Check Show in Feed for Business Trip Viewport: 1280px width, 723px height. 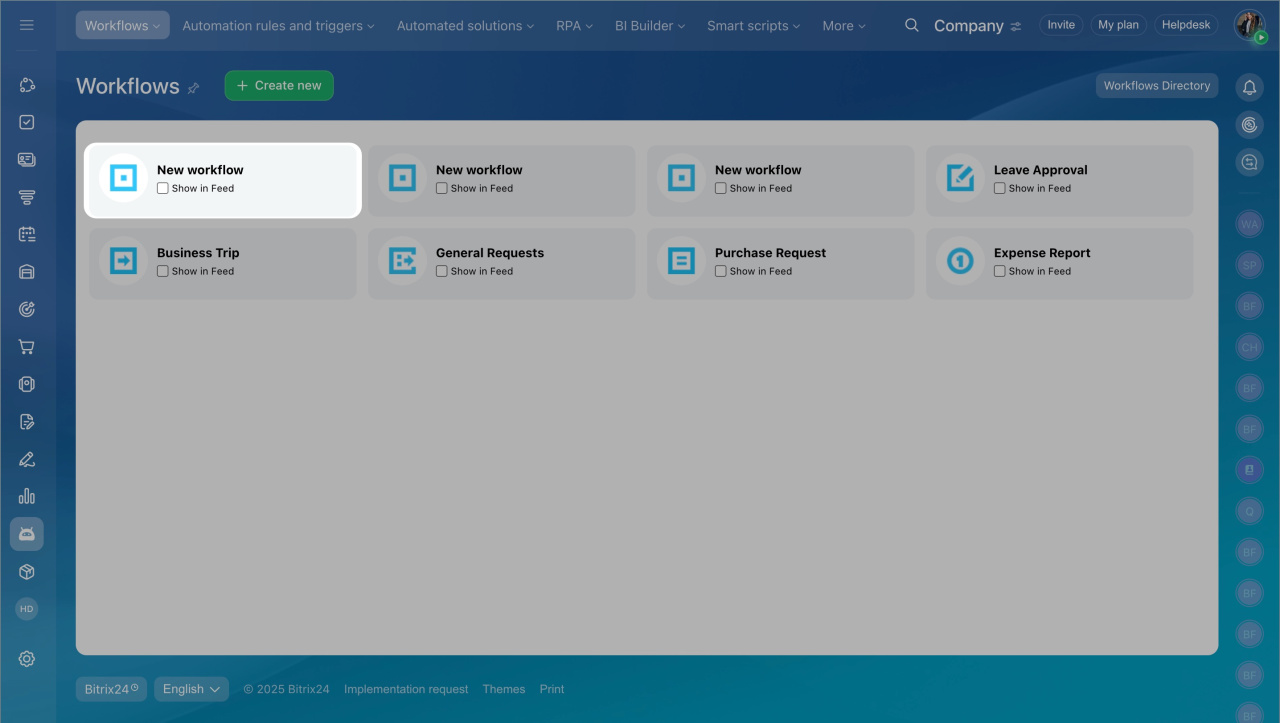163,271
